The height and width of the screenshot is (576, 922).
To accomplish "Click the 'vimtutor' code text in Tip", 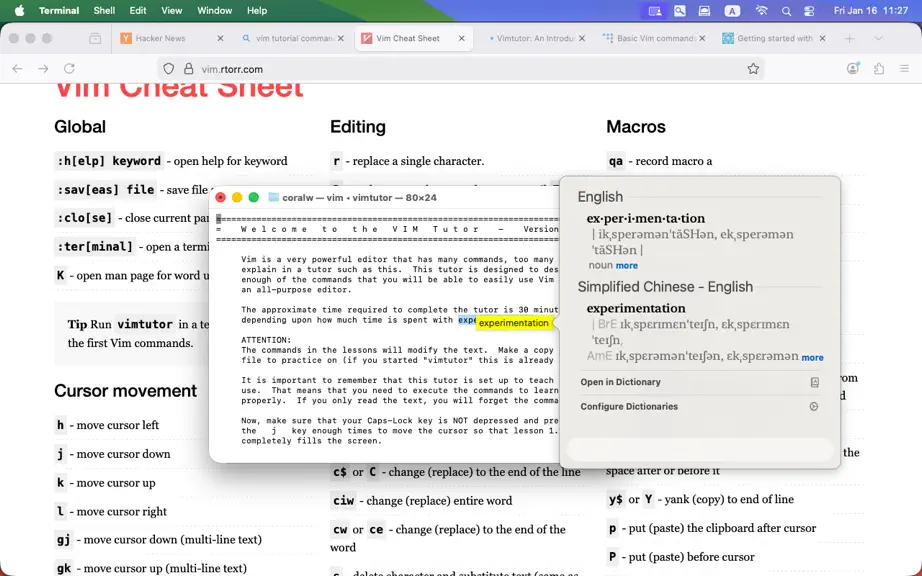I will [x=145, y=324].
